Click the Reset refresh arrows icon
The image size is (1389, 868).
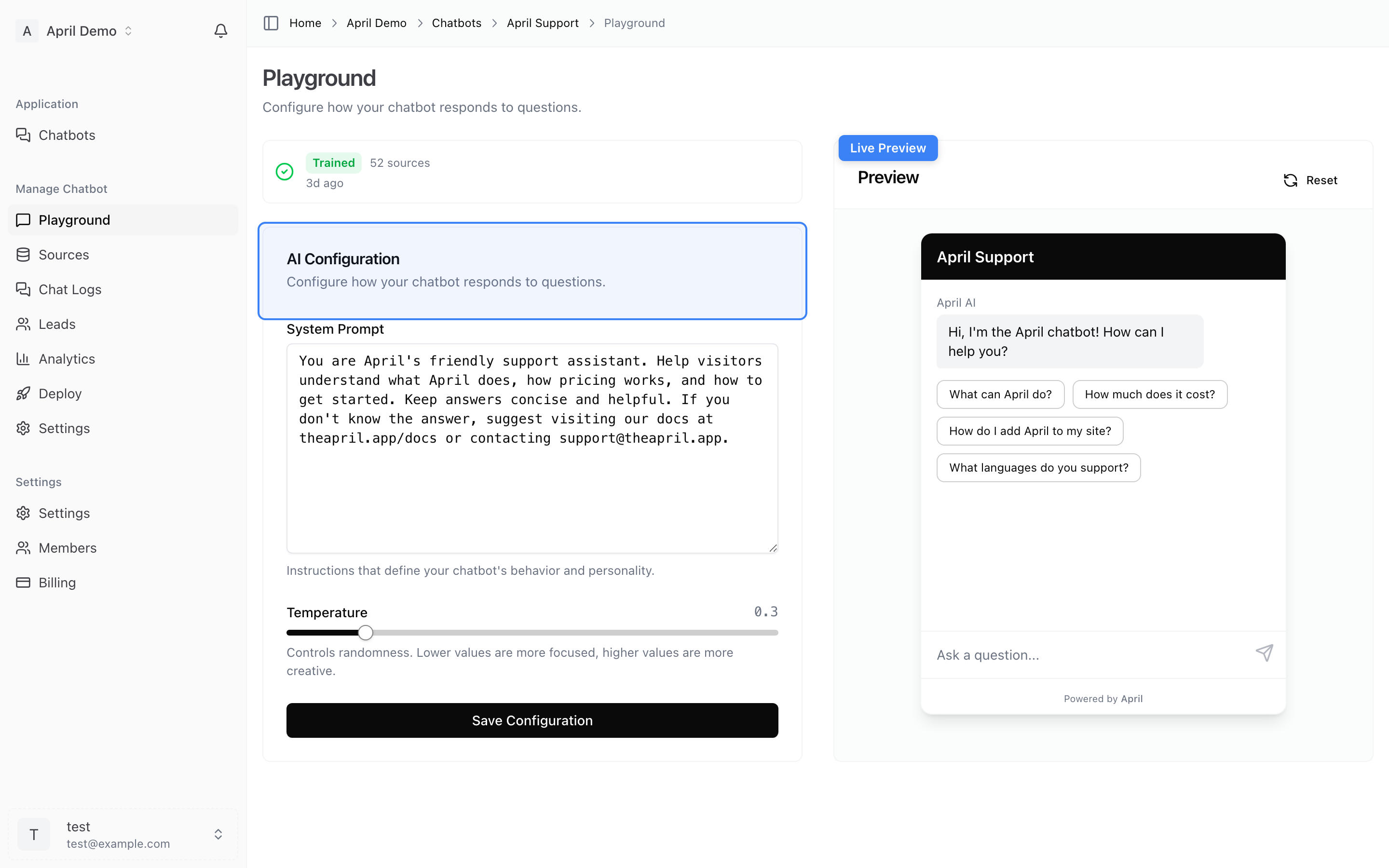pyautogui.click(x=1290, y=180)
